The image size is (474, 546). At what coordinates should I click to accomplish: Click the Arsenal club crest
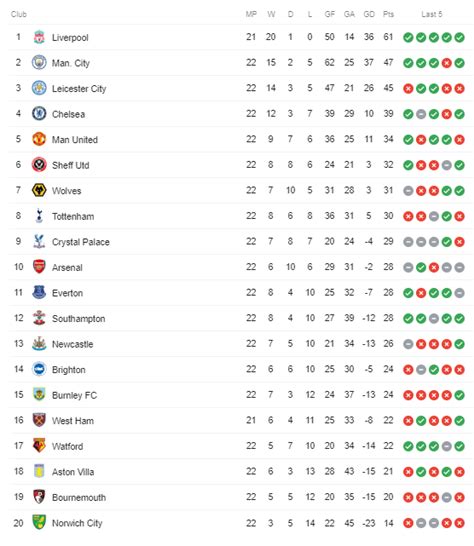click(x=39, y=267)
